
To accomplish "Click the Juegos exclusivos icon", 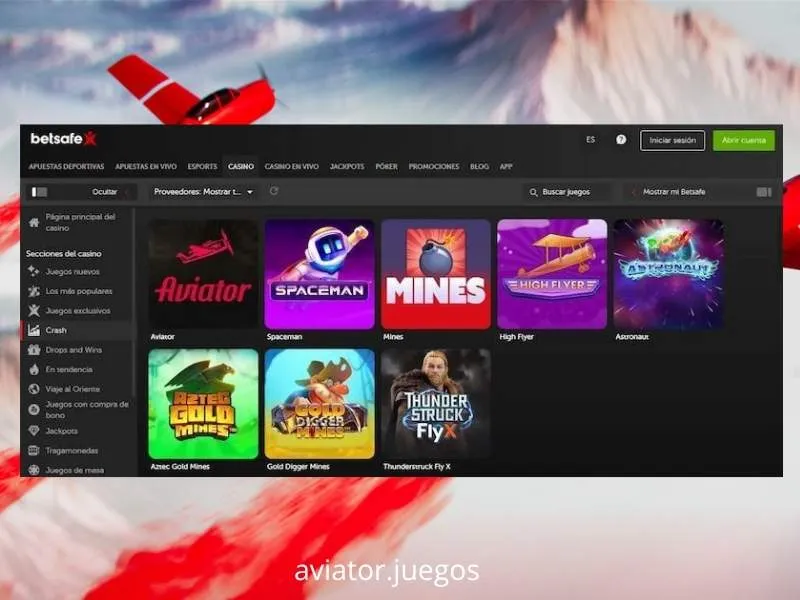I will [x=34, y=310].
